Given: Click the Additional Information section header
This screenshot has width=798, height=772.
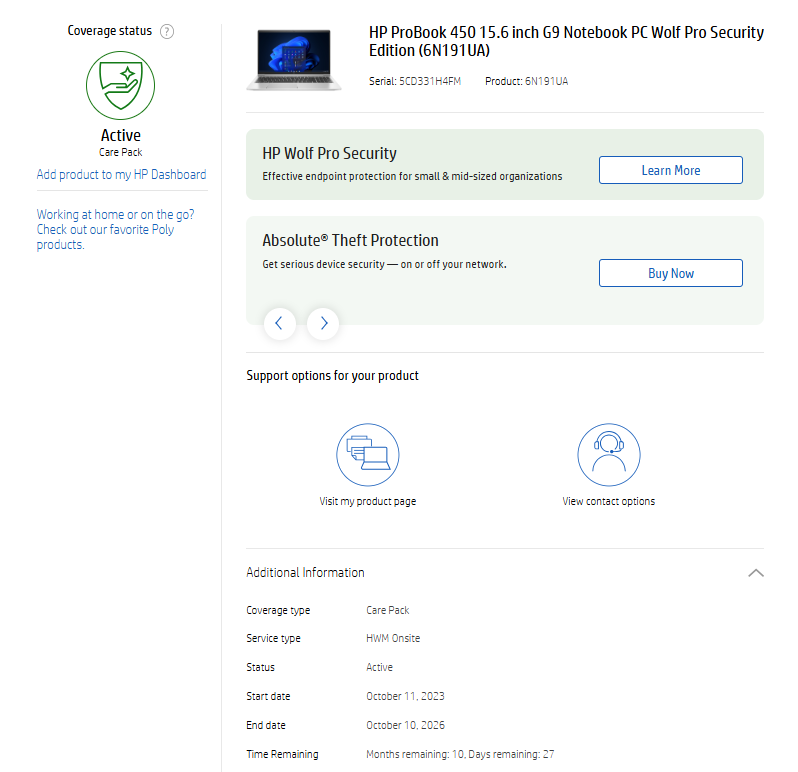Looking at the screenshot, I should click(305, 573).
